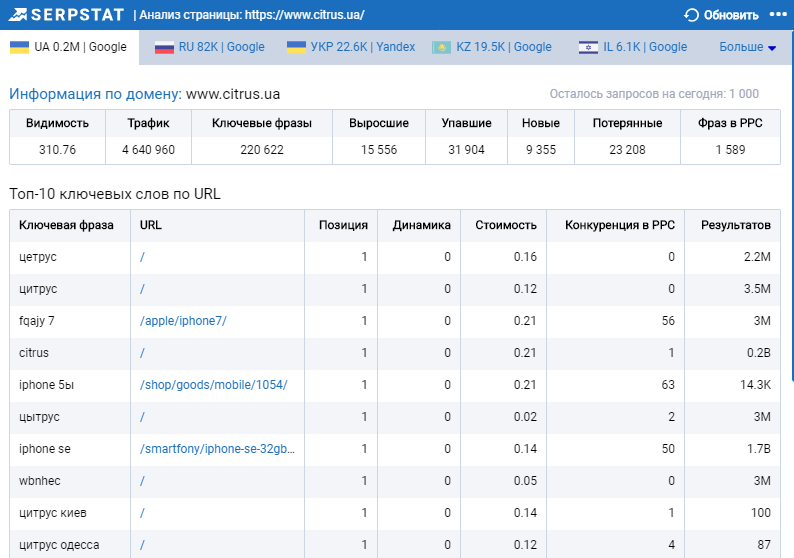The image size is (794, 558).
Task: Select the keyword citrus
Action: tap(34, 353)
